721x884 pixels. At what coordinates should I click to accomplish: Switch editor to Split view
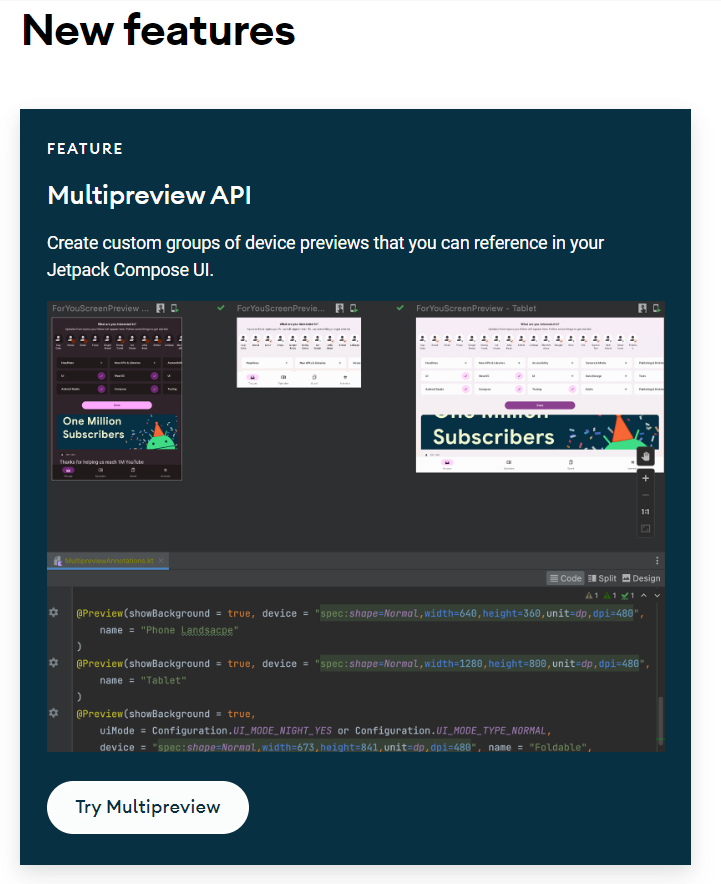(x=602, y=578)
